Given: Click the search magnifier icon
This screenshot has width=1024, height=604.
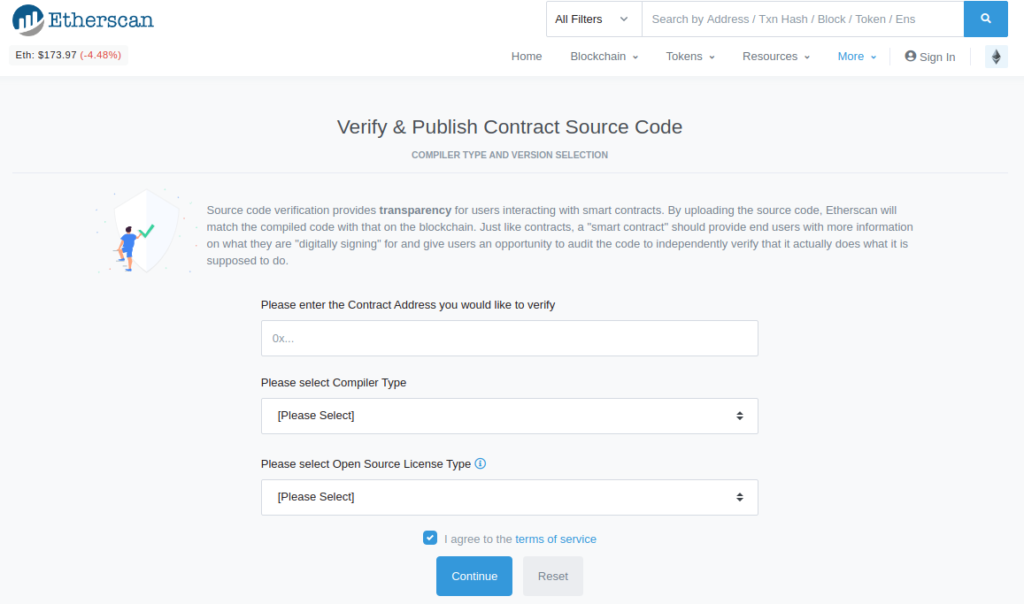Looking at the screenshot, I should pyautogui.click(x=985, y=18).
